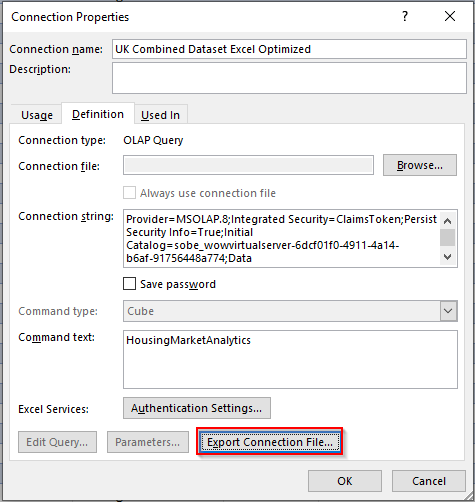Confirm with the OK button
Viewport: 475px width, 502px height.
(x=345, y=481)
